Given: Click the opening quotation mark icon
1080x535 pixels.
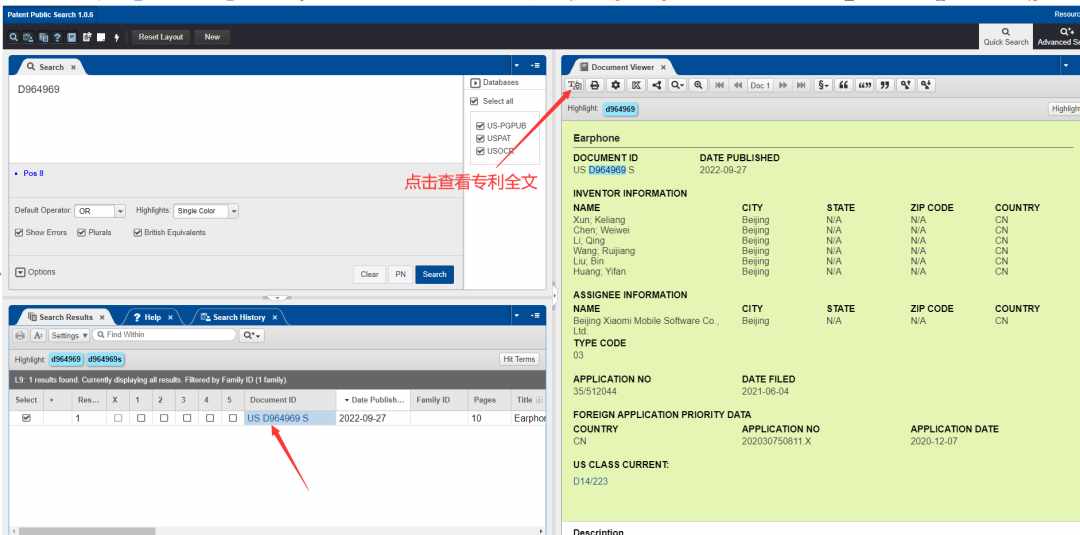Looking at the screenshot, I should click(843, 85).
